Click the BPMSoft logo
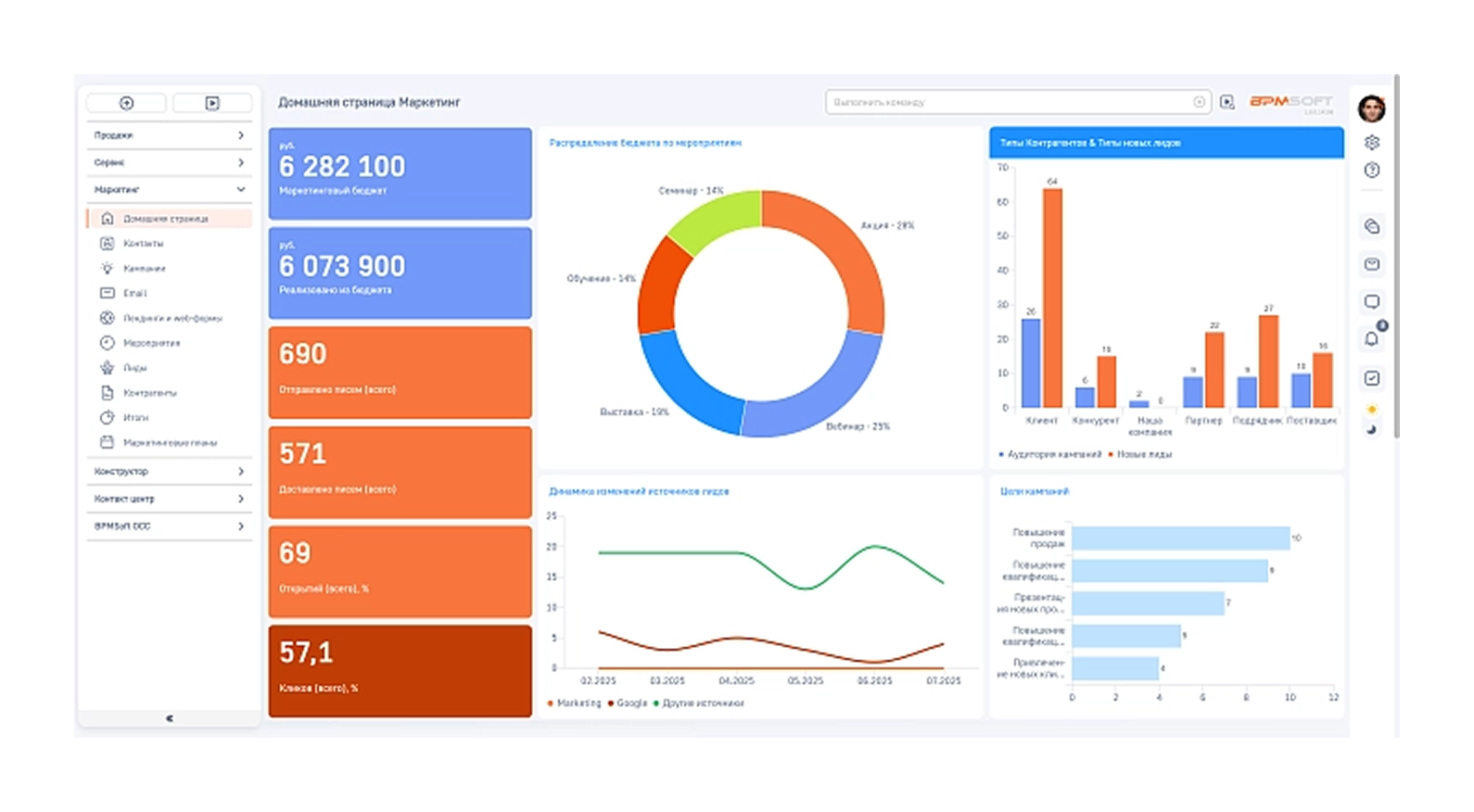This screenshot has width=1474, height=812. click(x=1291, y=102)
